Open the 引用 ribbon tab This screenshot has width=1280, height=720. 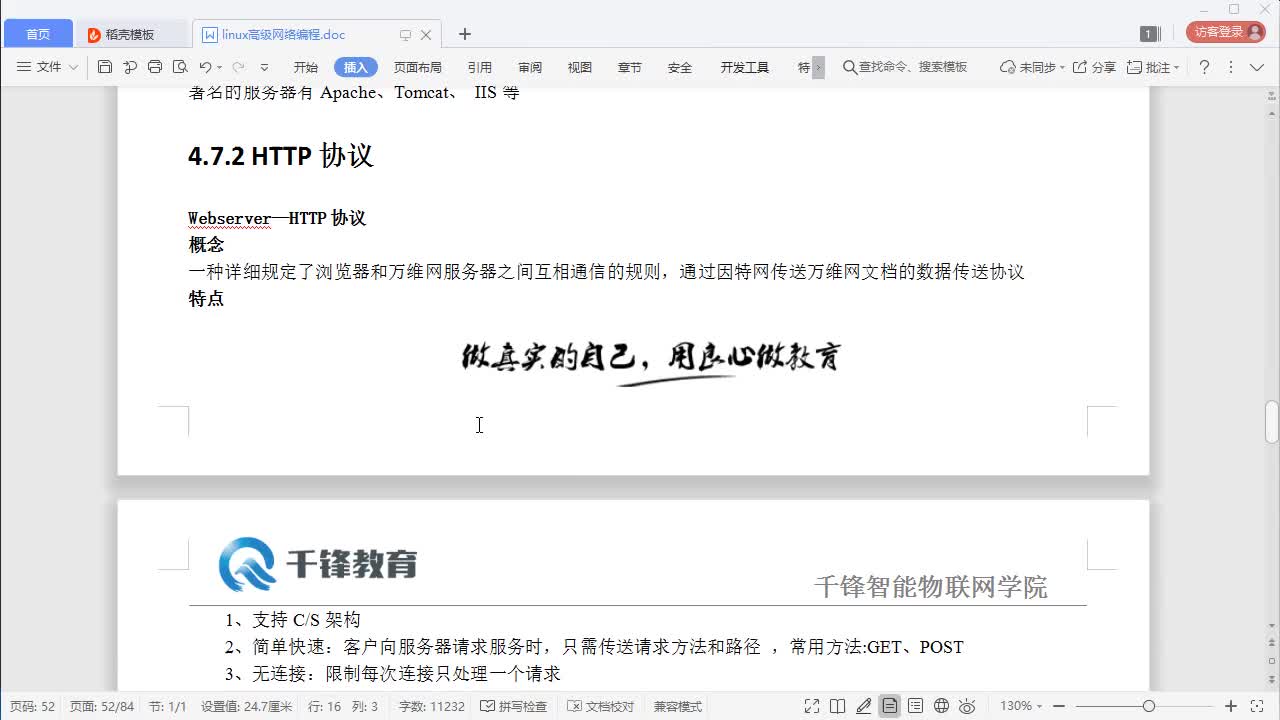[x=480, y=67]
